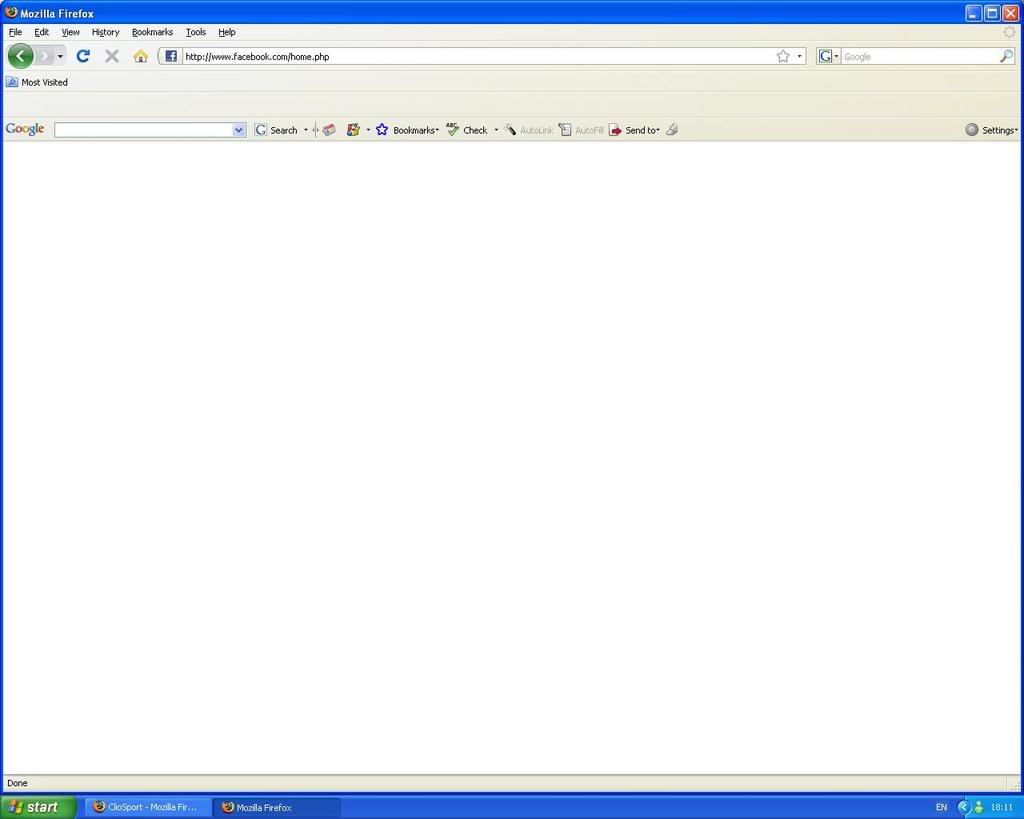This screenshot has height=819, width=1024.
Task: Expand Google Toolbar search box dropdown
Action: (239, 130)
